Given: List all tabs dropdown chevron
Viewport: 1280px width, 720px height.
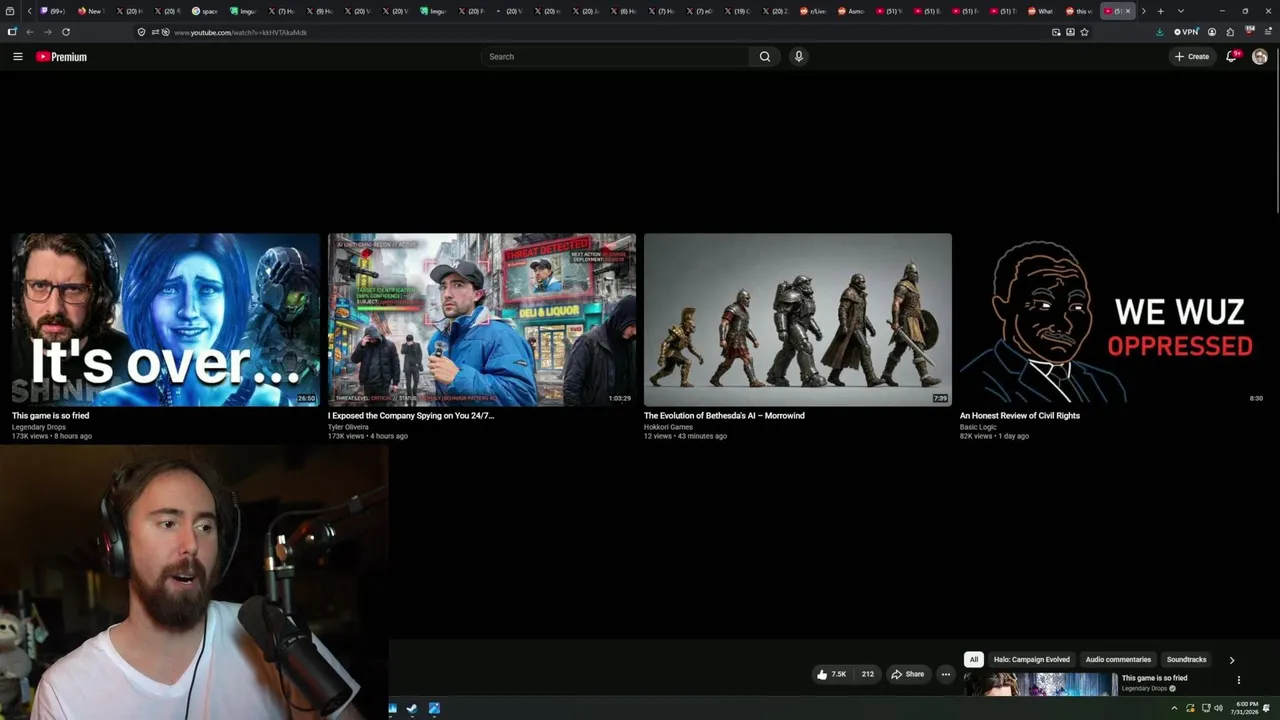Looking at the screenshot, I should (x=1180, y=11).
